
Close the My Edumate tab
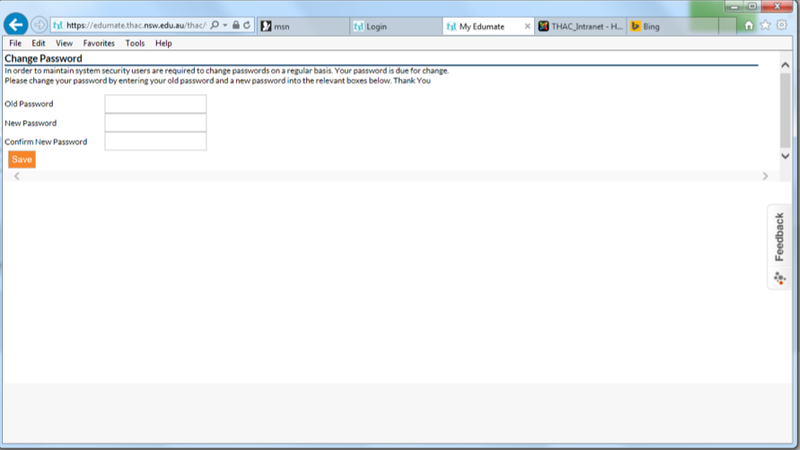click(527, 26)
